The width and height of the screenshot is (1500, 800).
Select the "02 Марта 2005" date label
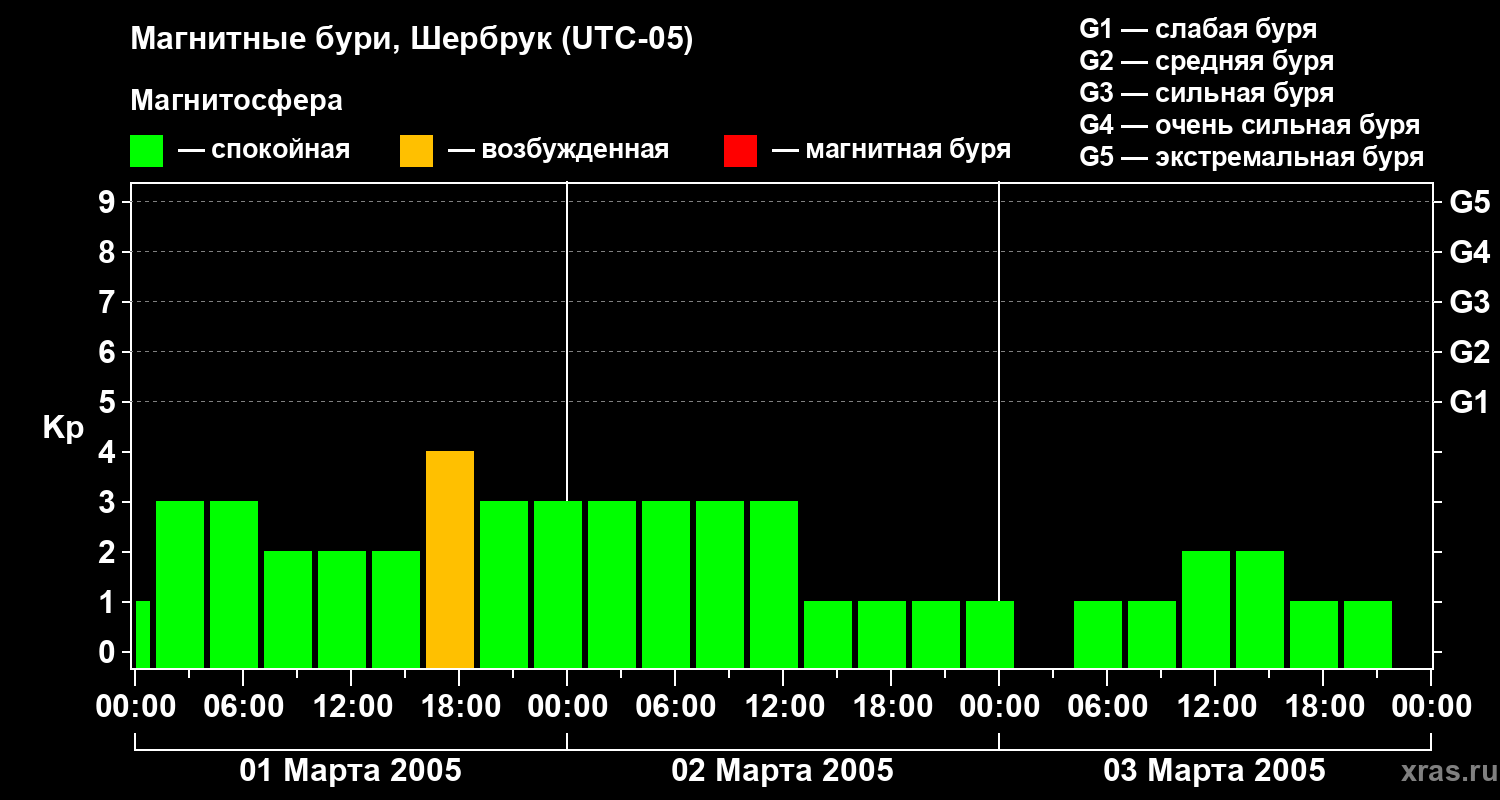pyautogui.click(x=782, y=771)
